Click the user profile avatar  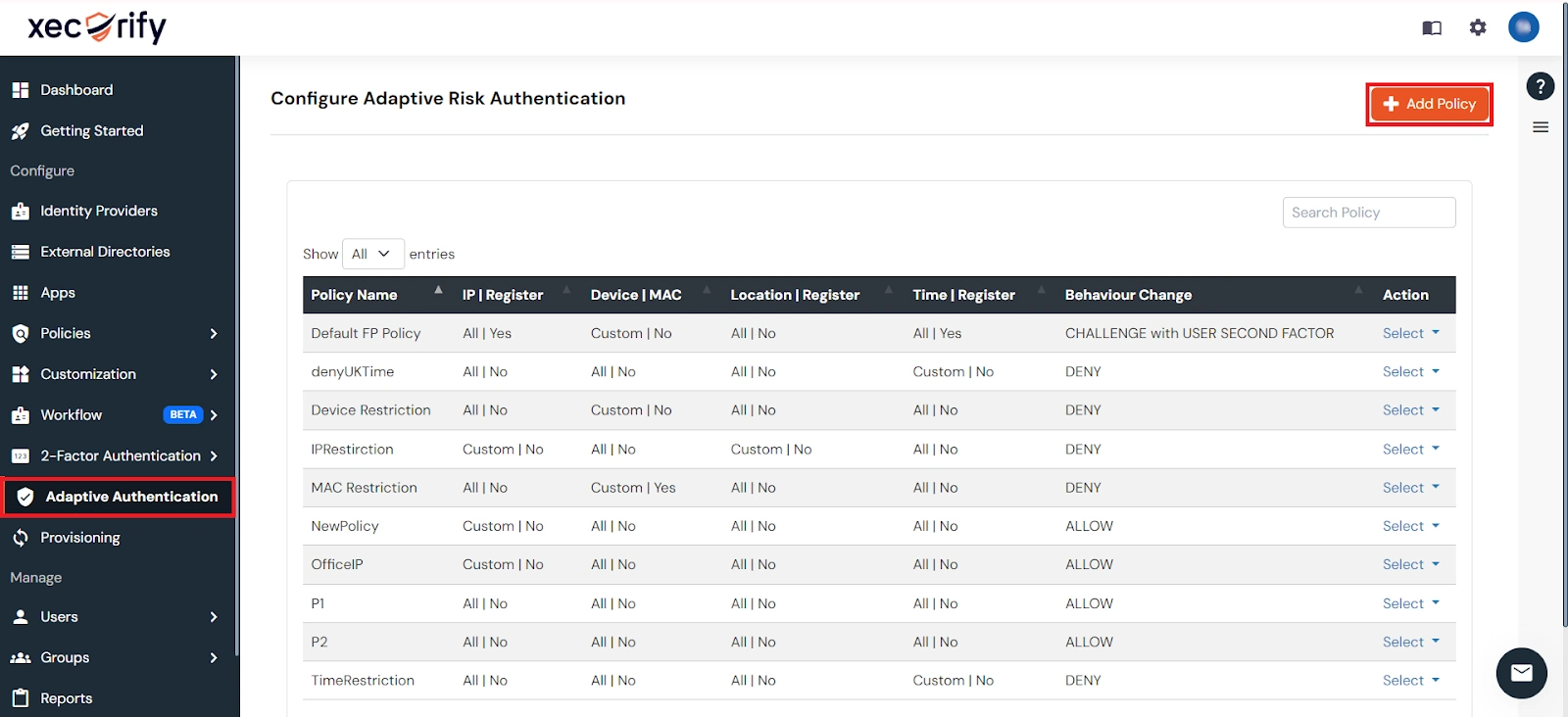(1524, 27)
